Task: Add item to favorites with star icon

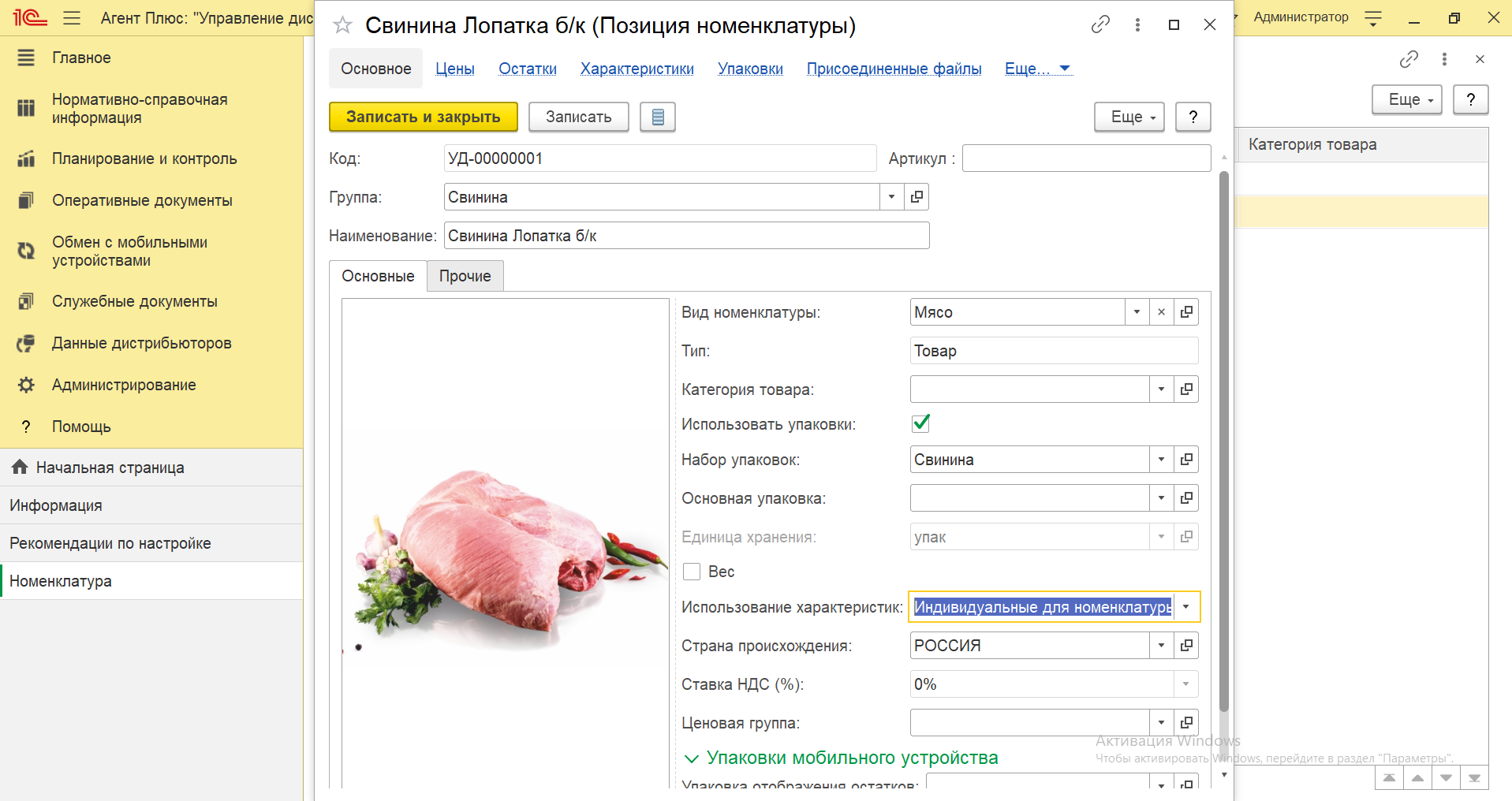Action: click(342, 25)
